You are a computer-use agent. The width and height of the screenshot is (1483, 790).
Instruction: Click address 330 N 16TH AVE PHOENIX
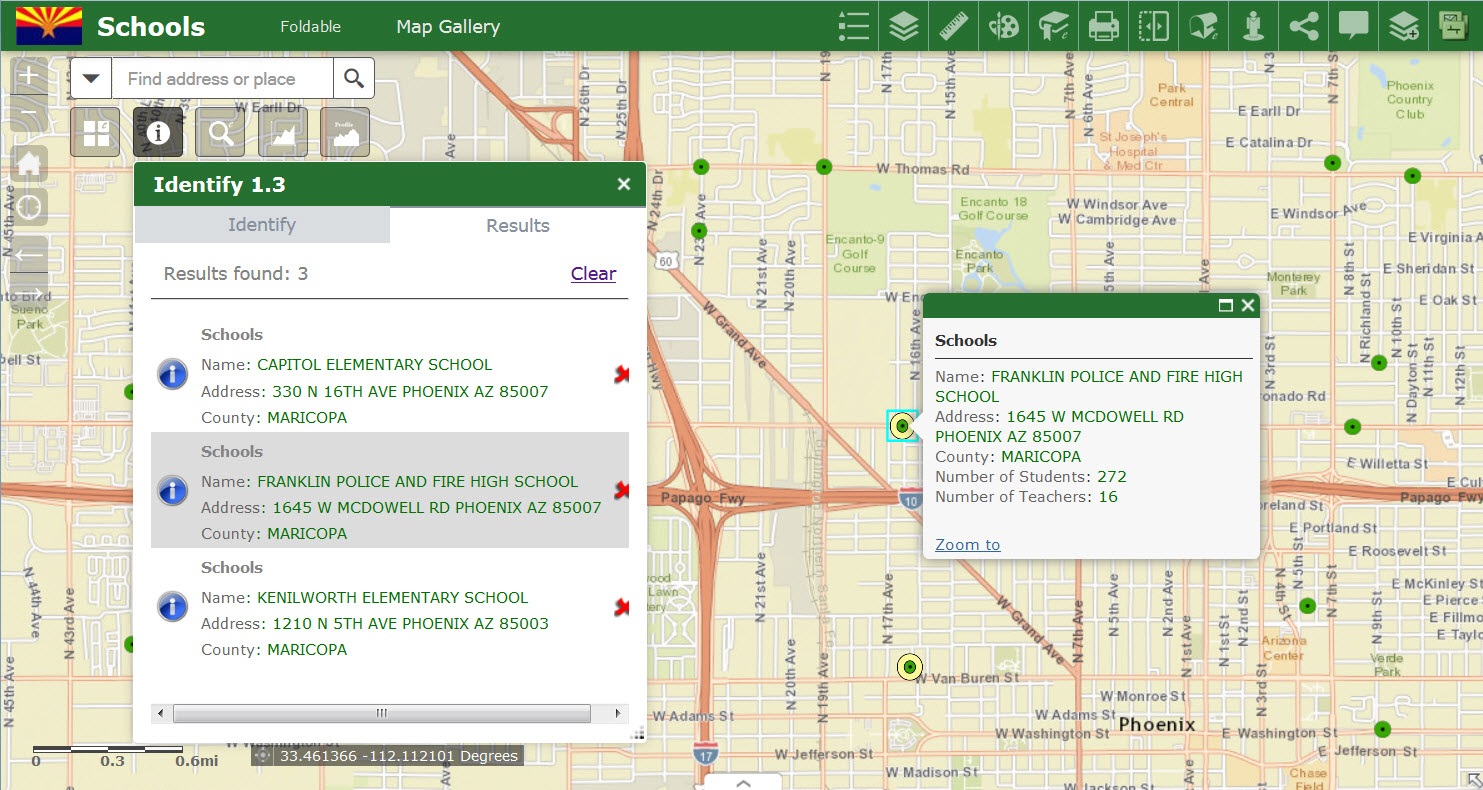coord(410,391)
